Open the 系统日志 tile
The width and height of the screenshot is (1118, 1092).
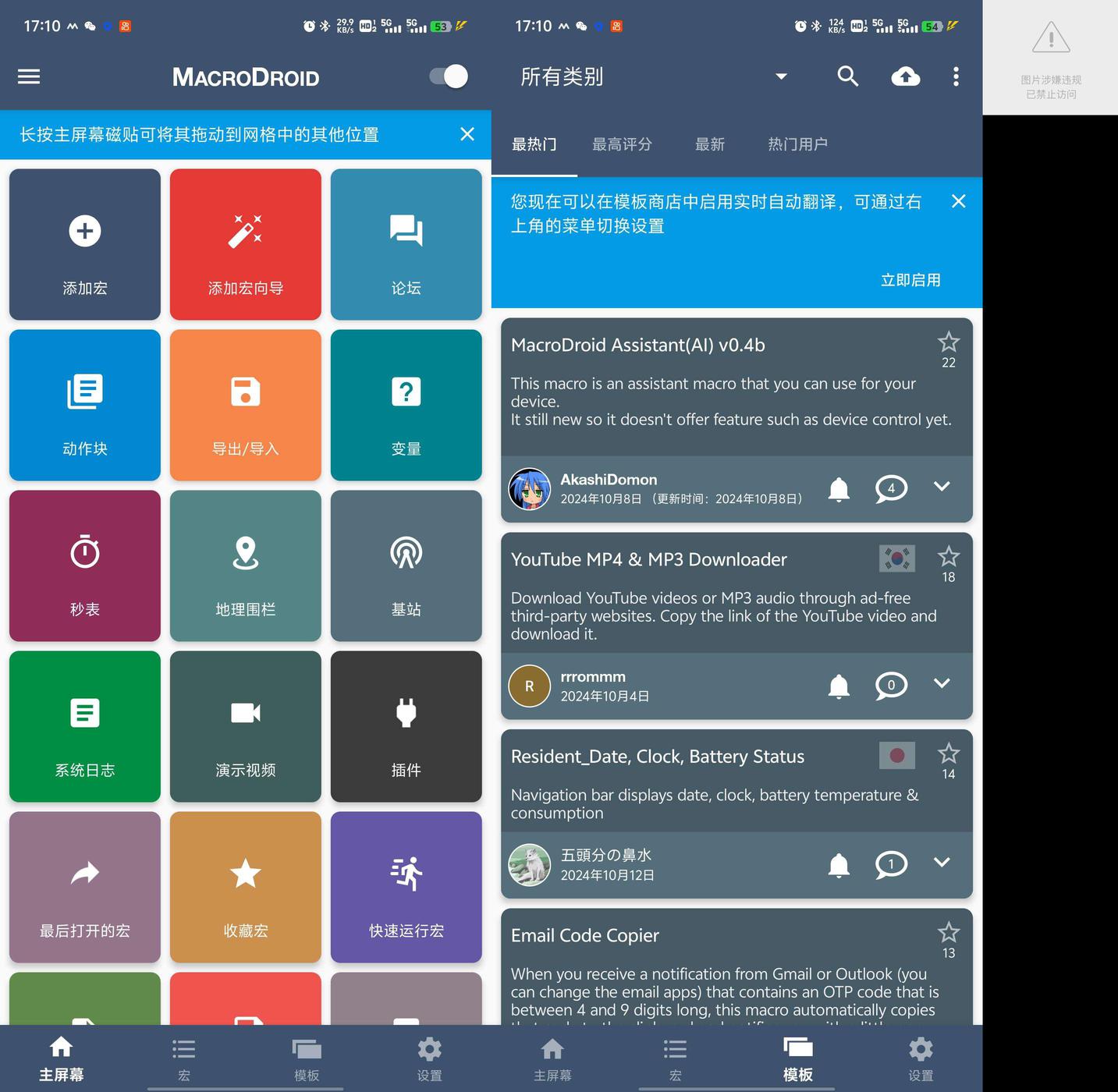click(85, 726)
